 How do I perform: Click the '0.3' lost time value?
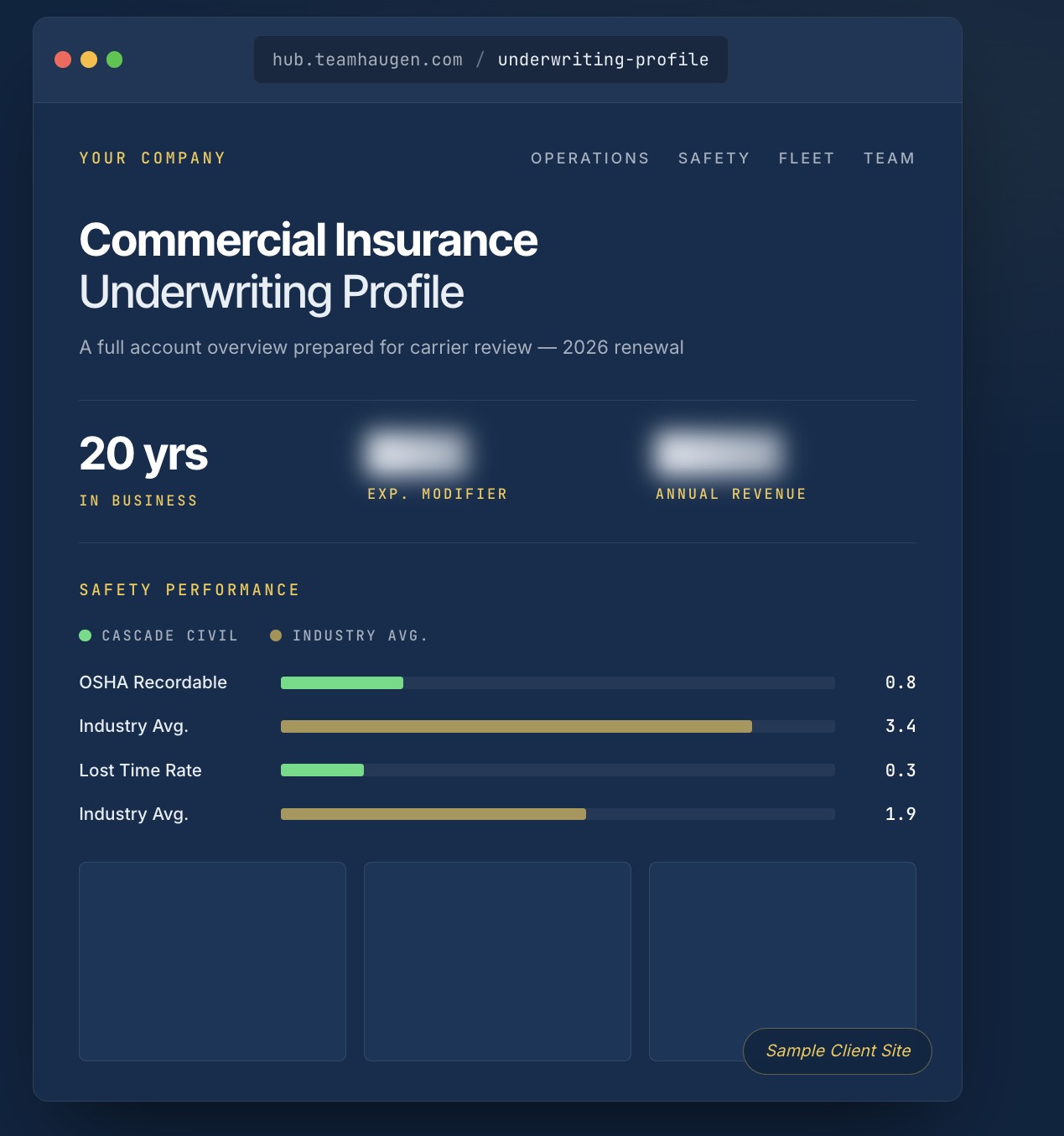pos(901,770)
